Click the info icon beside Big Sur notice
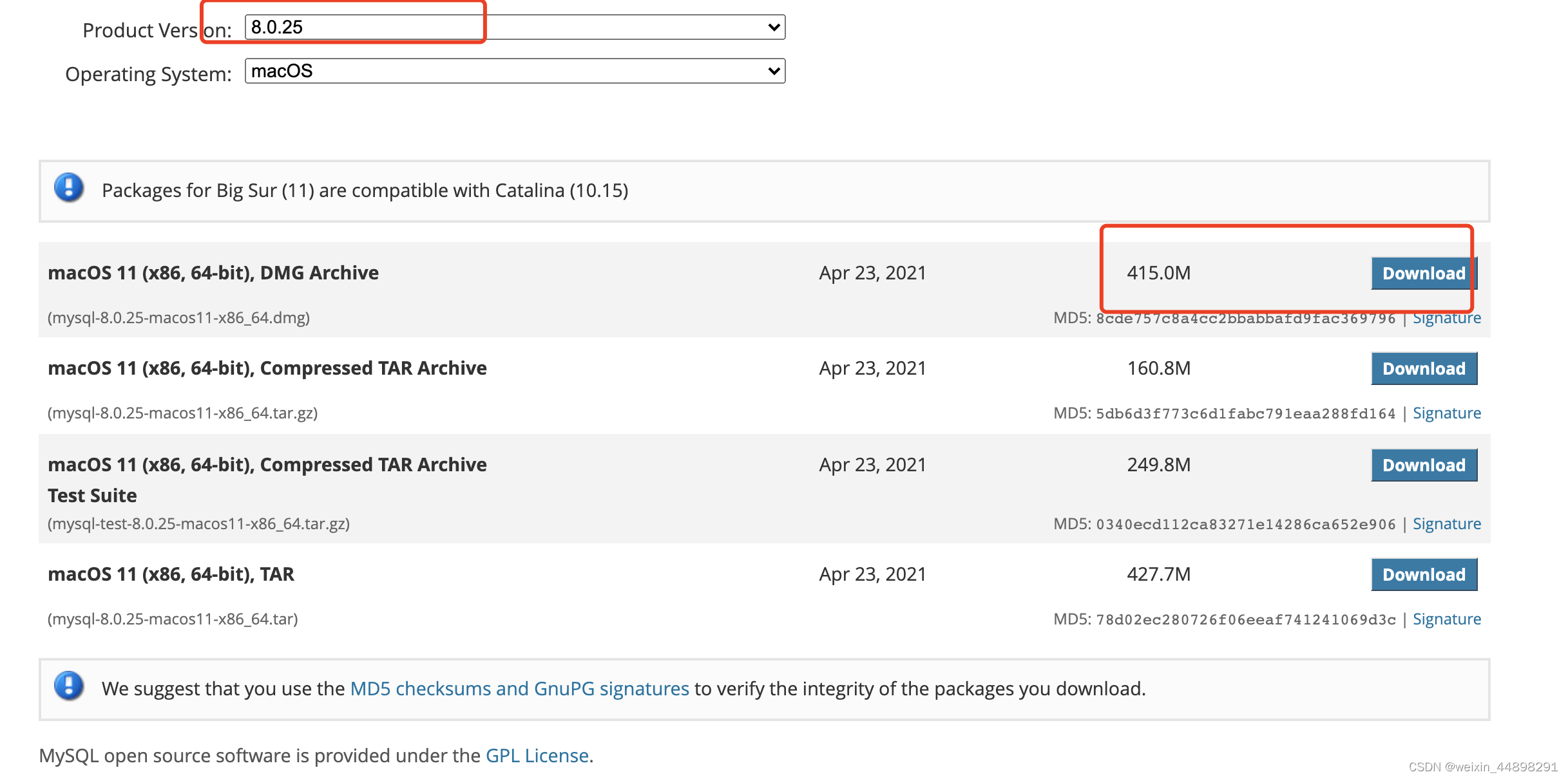This screenshot has height=779, width=1568. pyautogui.click(x=69, y=188)
